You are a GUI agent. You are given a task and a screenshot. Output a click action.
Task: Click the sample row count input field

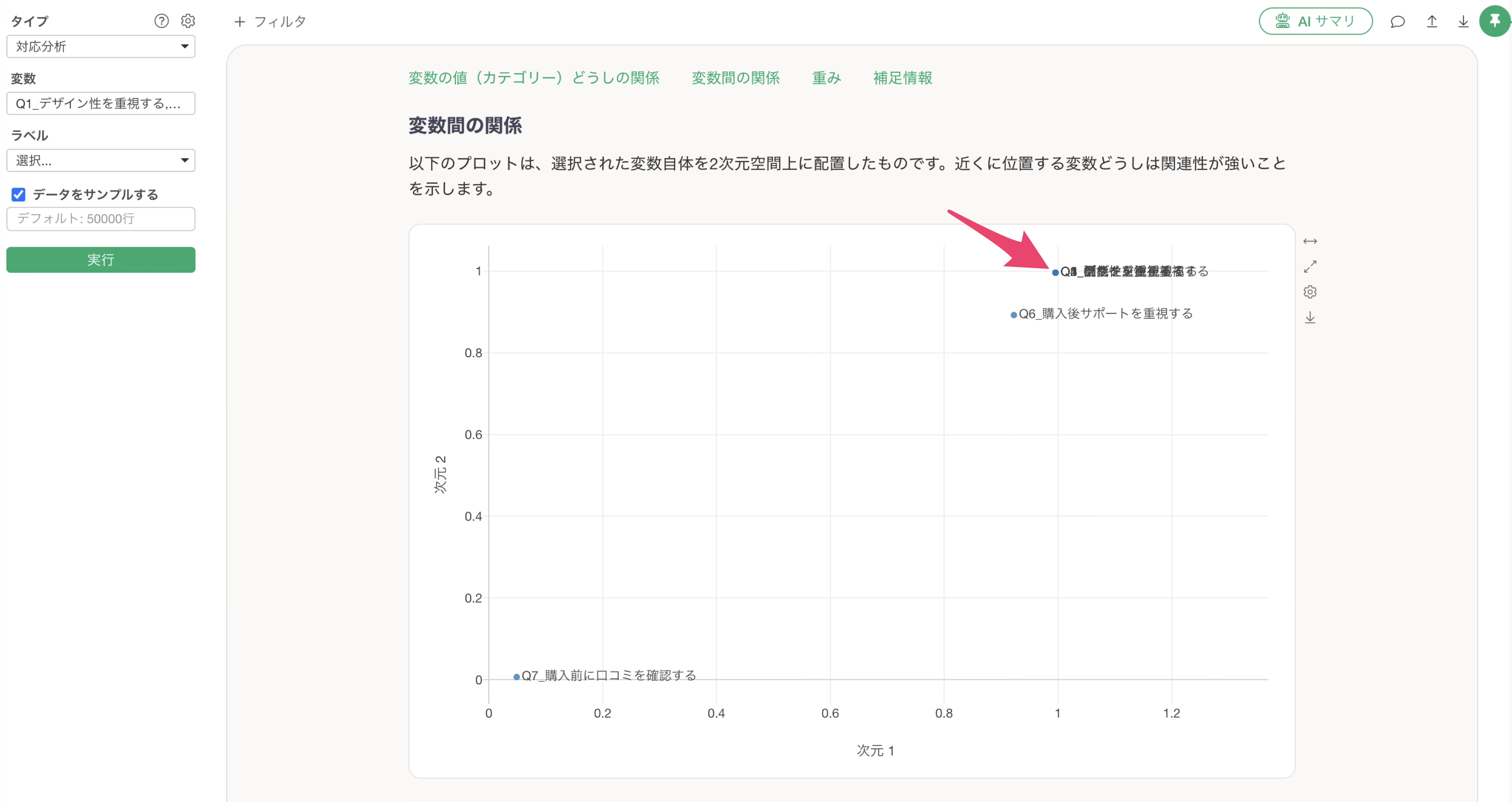coord(100,218)
